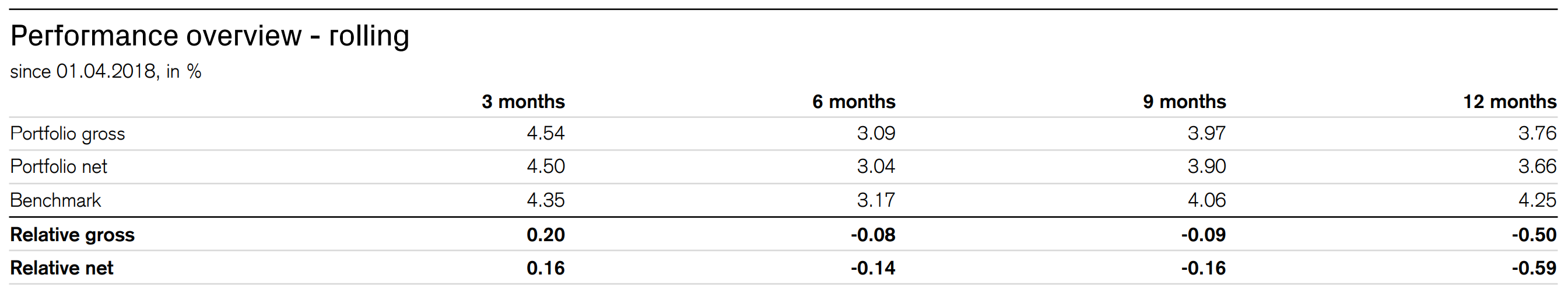Select the '6 months' column header
Viewport: 1568px width, 299px height.
[854, 101]
